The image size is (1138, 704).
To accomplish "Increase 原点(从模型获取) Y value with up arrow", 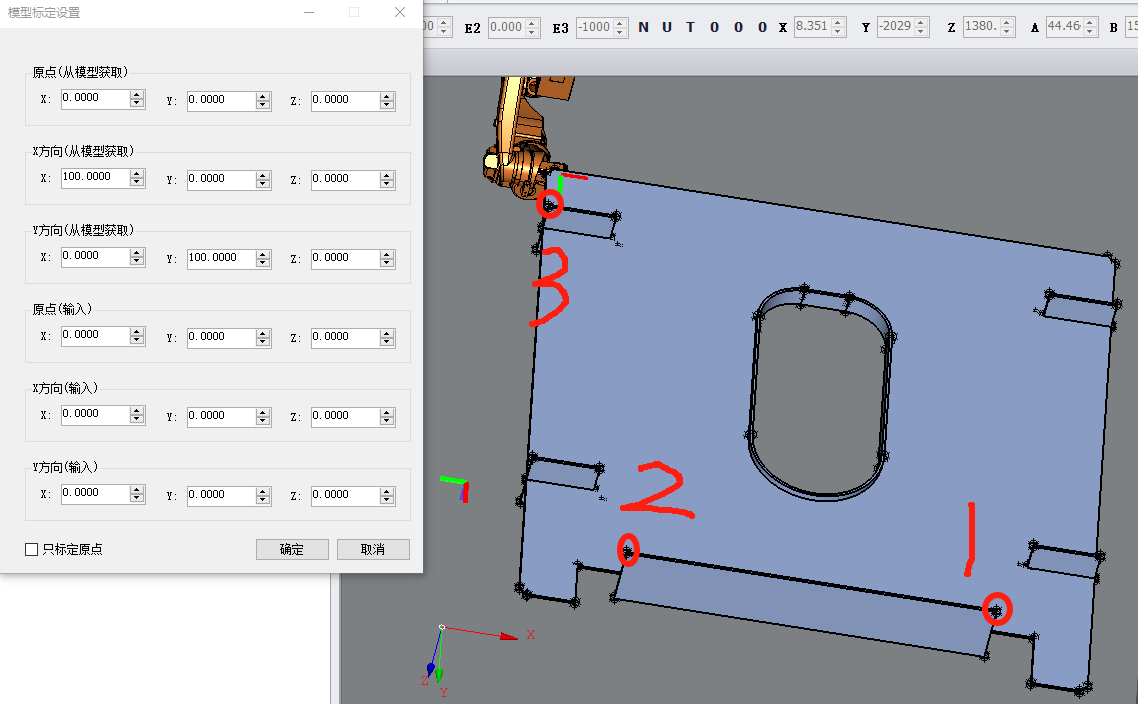I will tap(263, 95).
